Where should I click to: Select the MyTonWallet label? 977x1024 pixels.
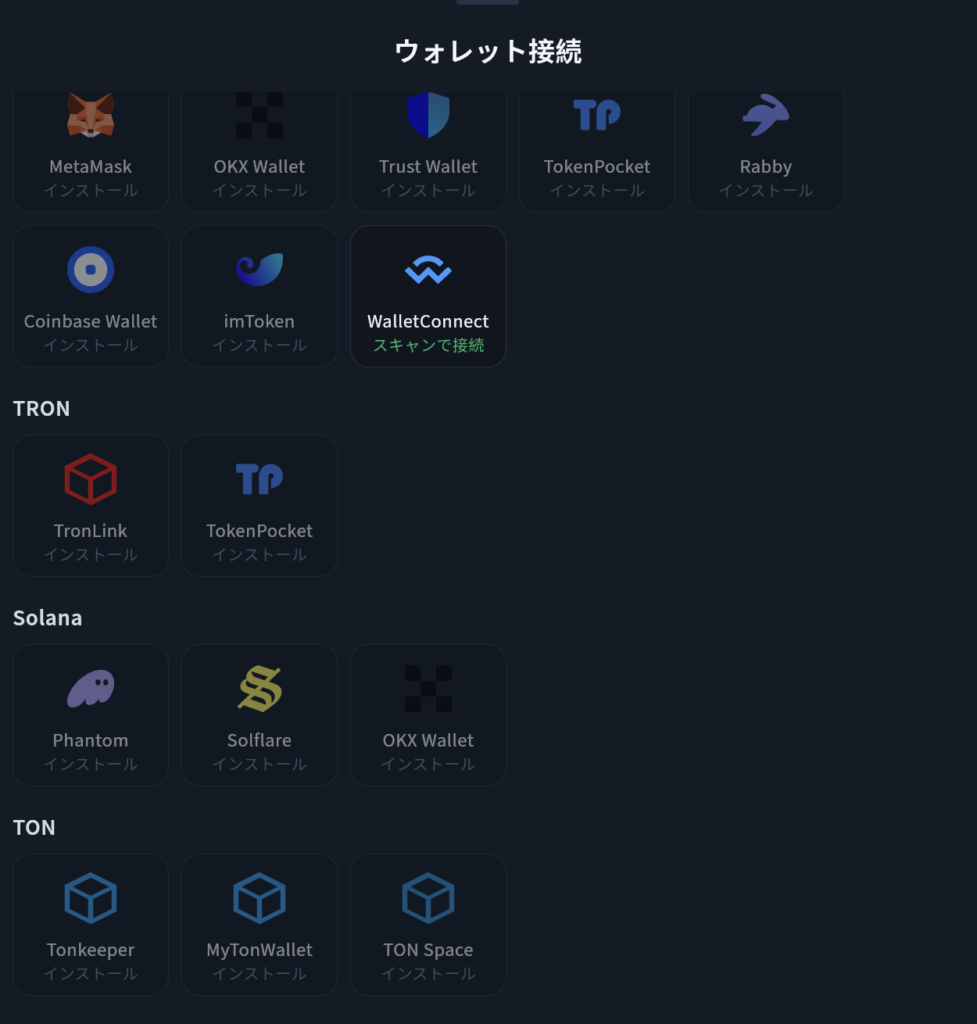(259, 950)
